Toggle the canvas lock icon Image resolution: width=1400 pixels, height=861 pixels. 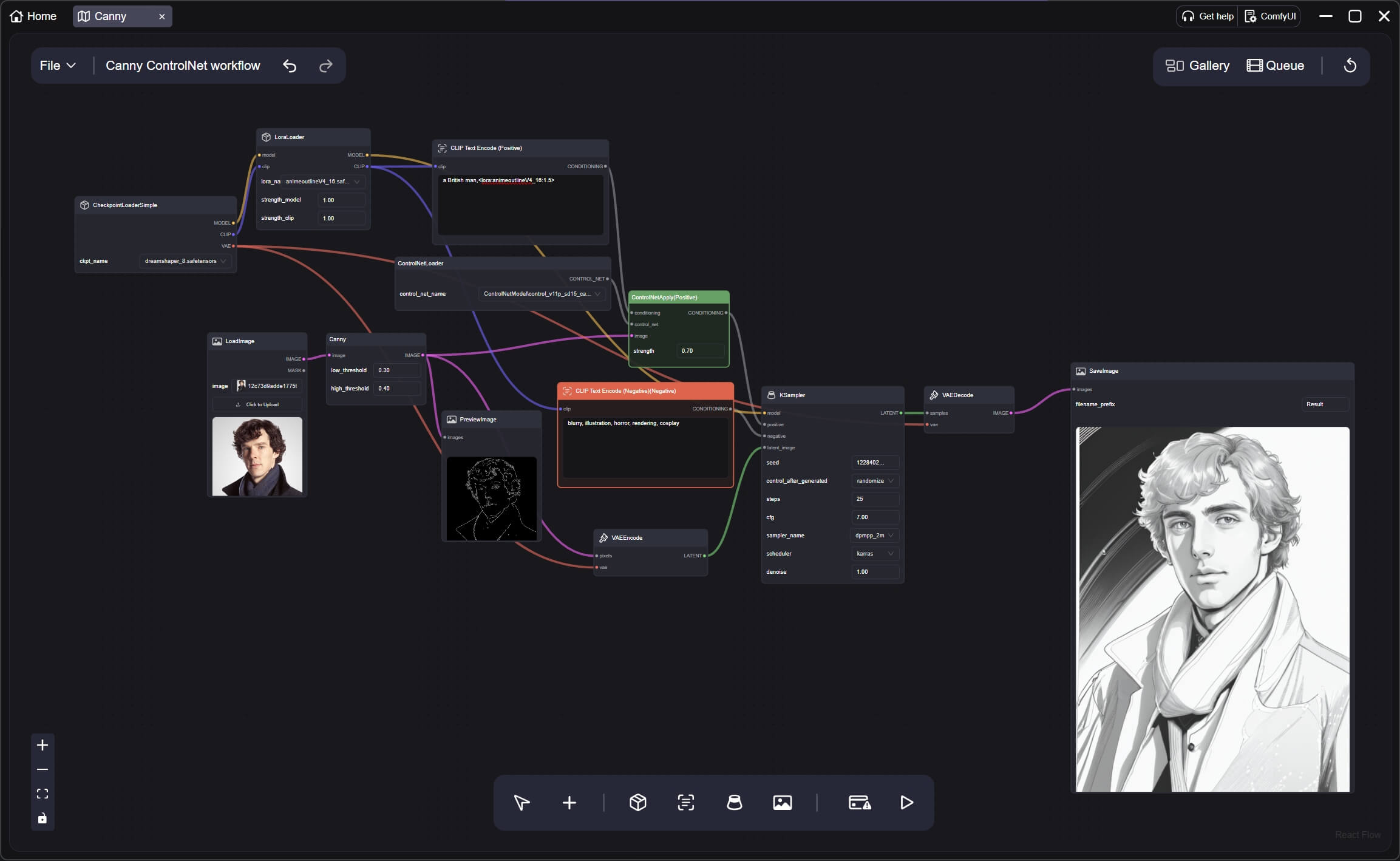pos(42,818)
